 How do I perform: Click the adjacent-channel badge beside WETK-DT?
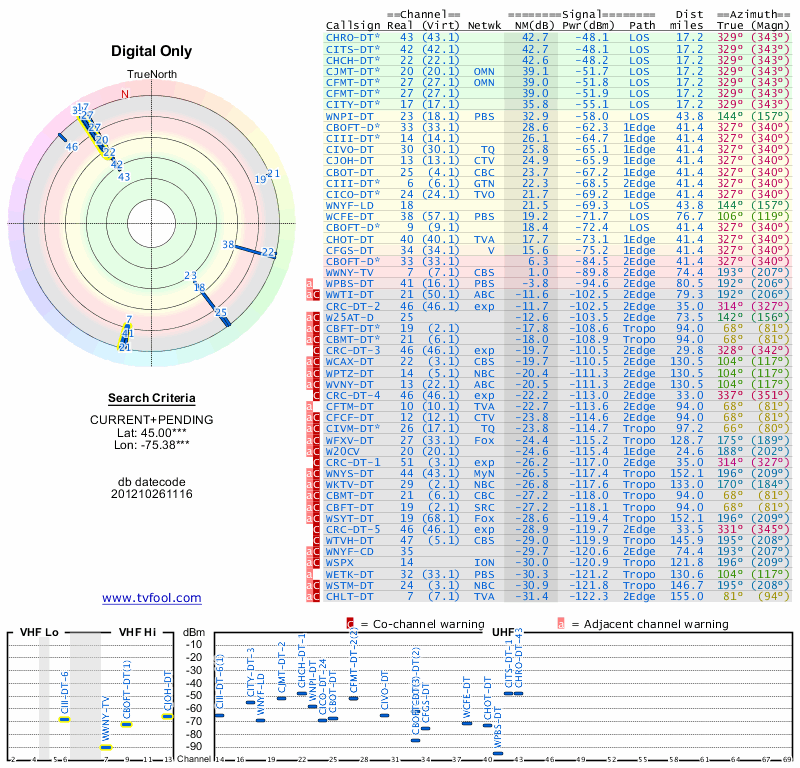[x=309, y=574]
